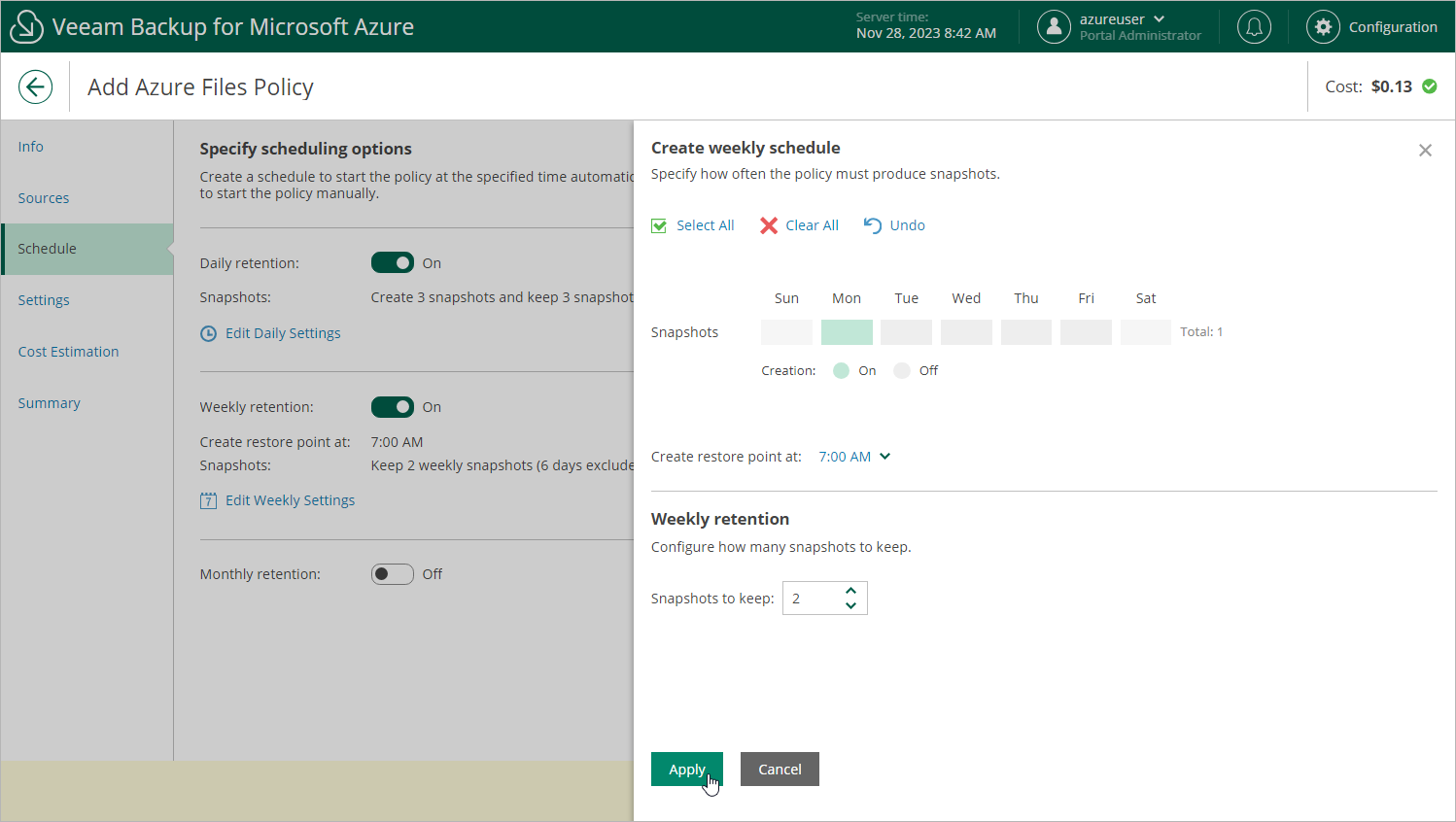Click the Mon column header
The image size is (1456, 822).
click(x=847, y=298)
